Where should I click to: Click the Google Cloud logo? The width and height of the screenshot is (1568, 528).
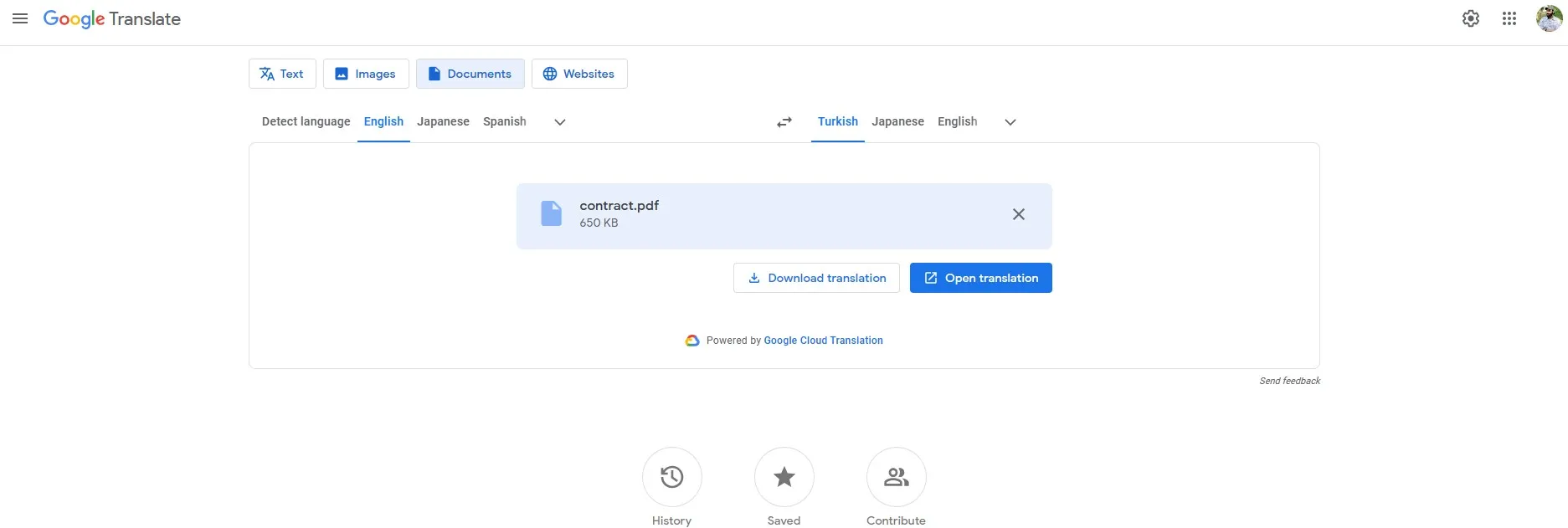(691, 340)
